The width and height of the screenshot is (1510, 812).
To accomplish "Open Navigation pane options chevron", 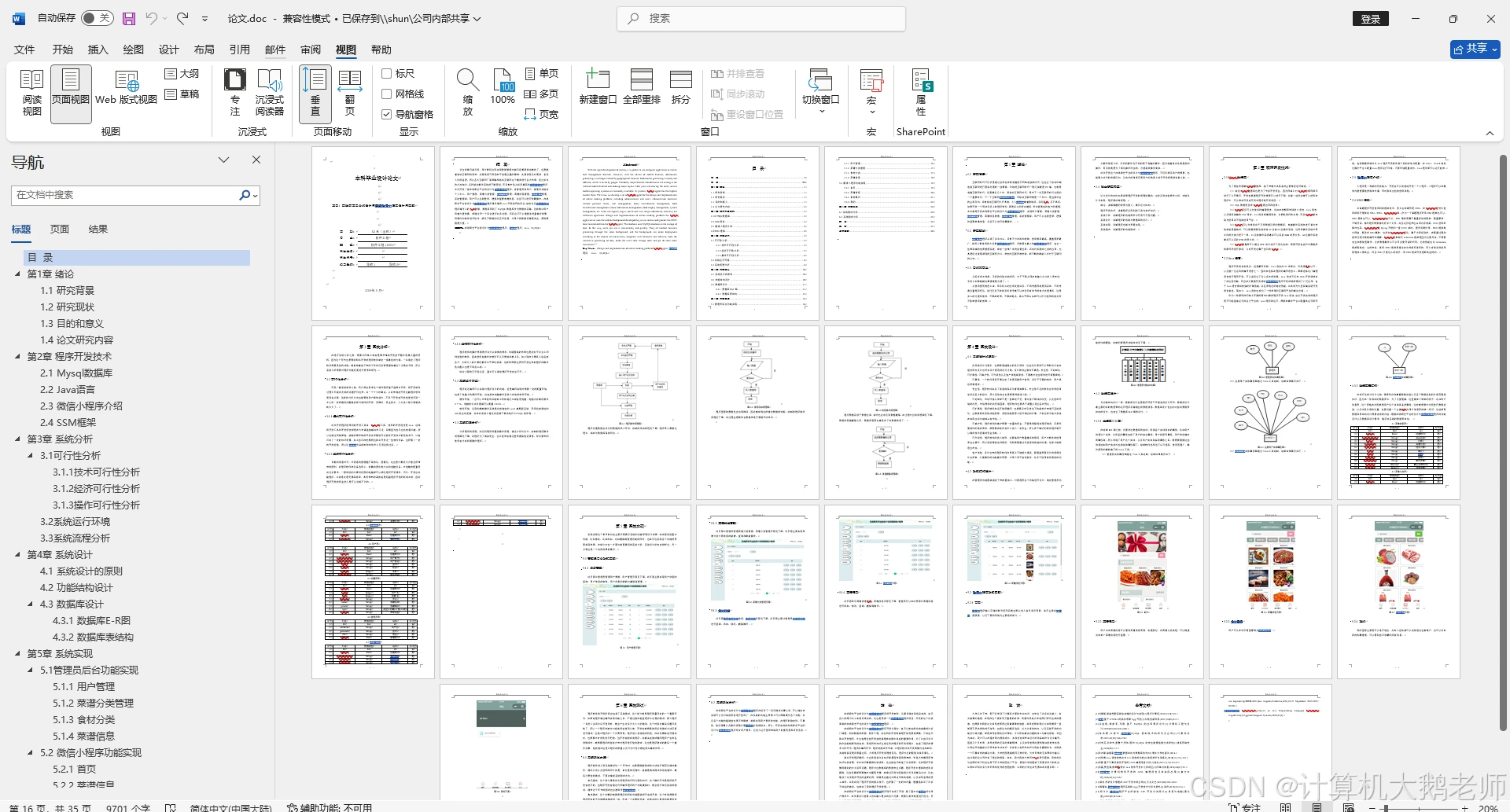I will click(x=224, y=160).
